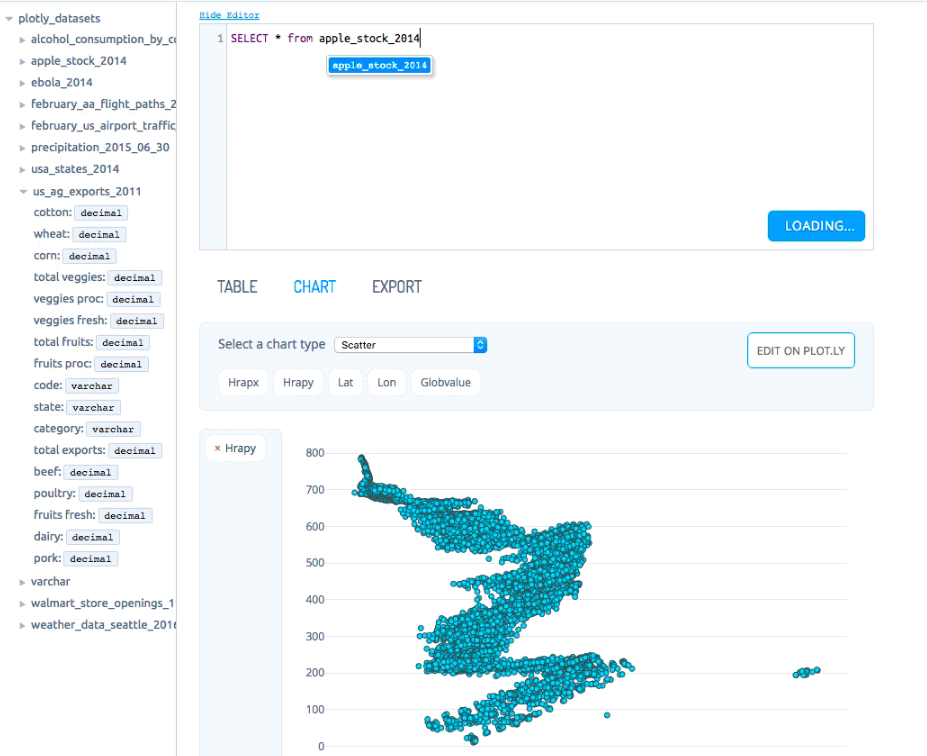Click the EDIT ON PLOT.LY button
This screenshot has height=756, width=927.
click(x=800, y=351)
